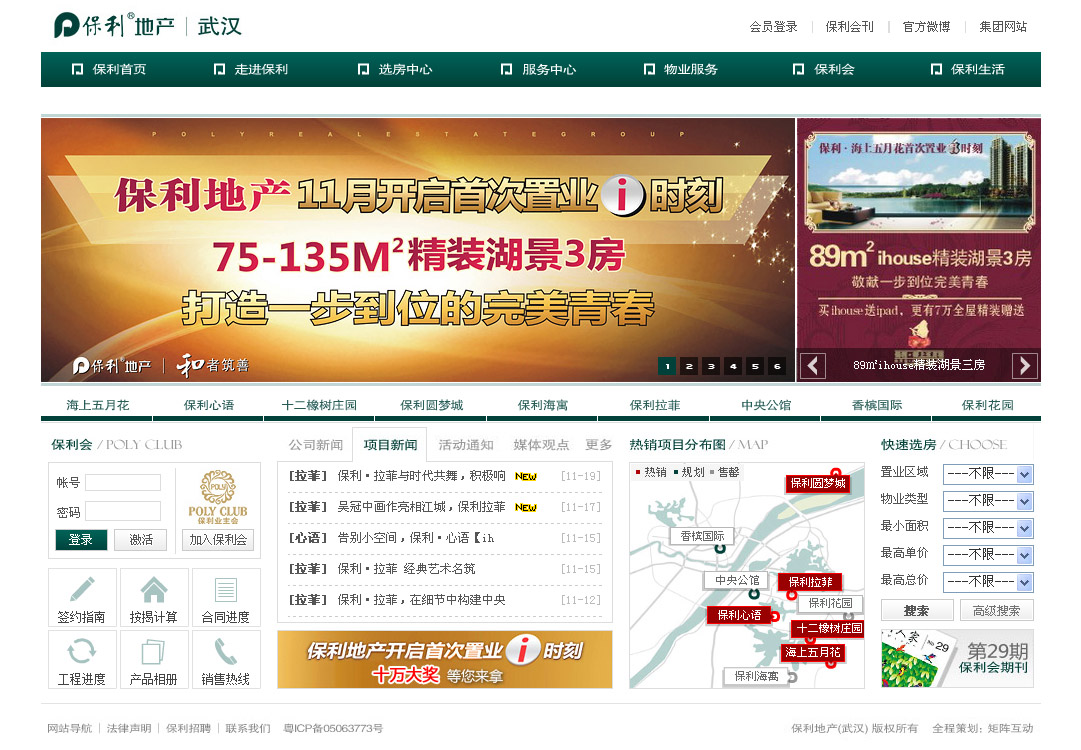Click 保利花园 marker on map

[x=830, y=603]
